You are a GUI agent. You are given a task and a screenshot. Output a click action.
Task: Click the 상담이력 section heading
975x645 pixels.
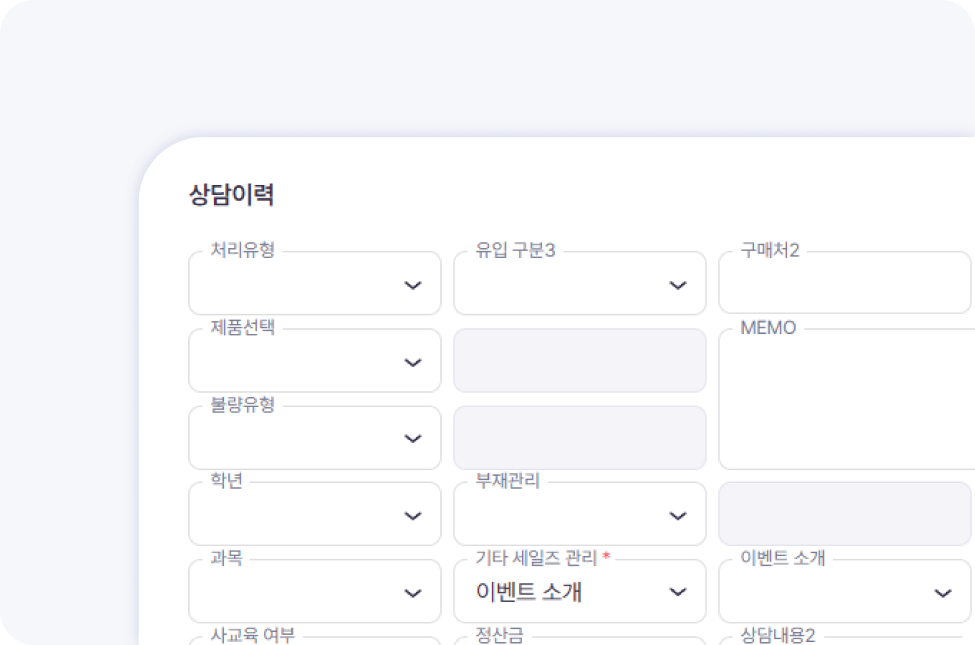(x=231, y=195)
